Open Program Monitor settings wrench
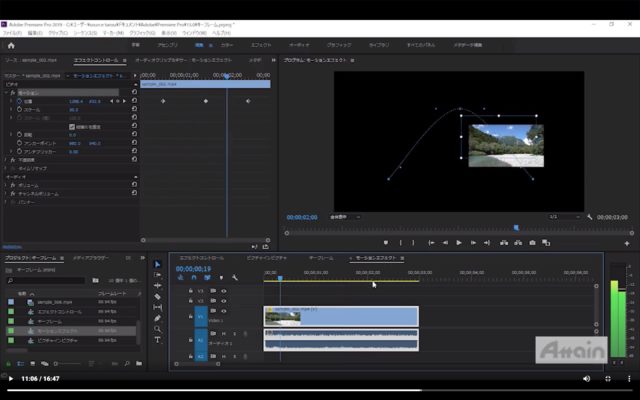Image resolution: width=640 pixels, height=400 pixels. coord(590,216)
